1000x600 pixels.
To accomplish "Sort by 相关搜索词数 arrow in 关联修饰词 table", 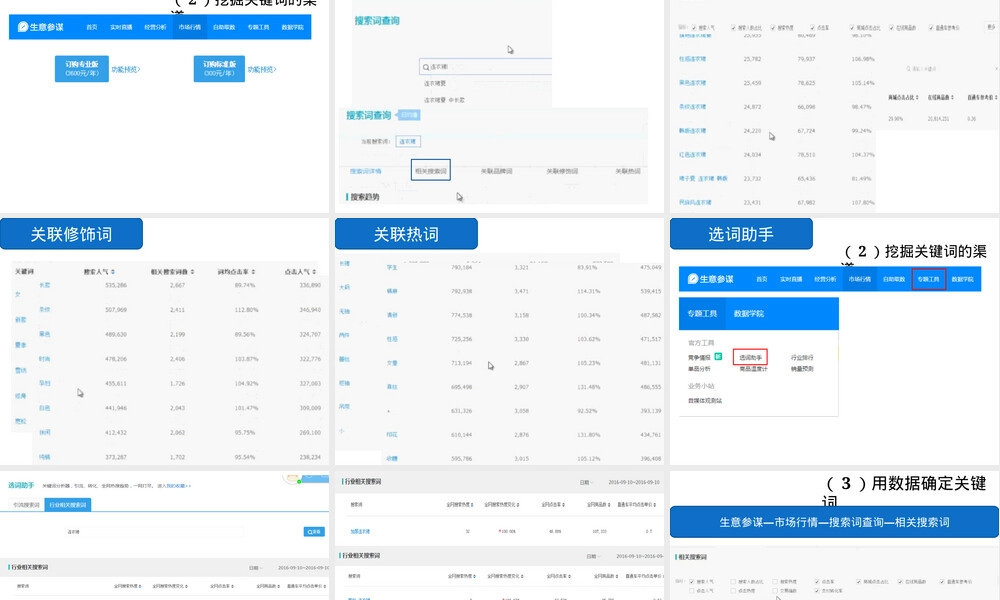I will pyautogui.click(x=193, y=272).
